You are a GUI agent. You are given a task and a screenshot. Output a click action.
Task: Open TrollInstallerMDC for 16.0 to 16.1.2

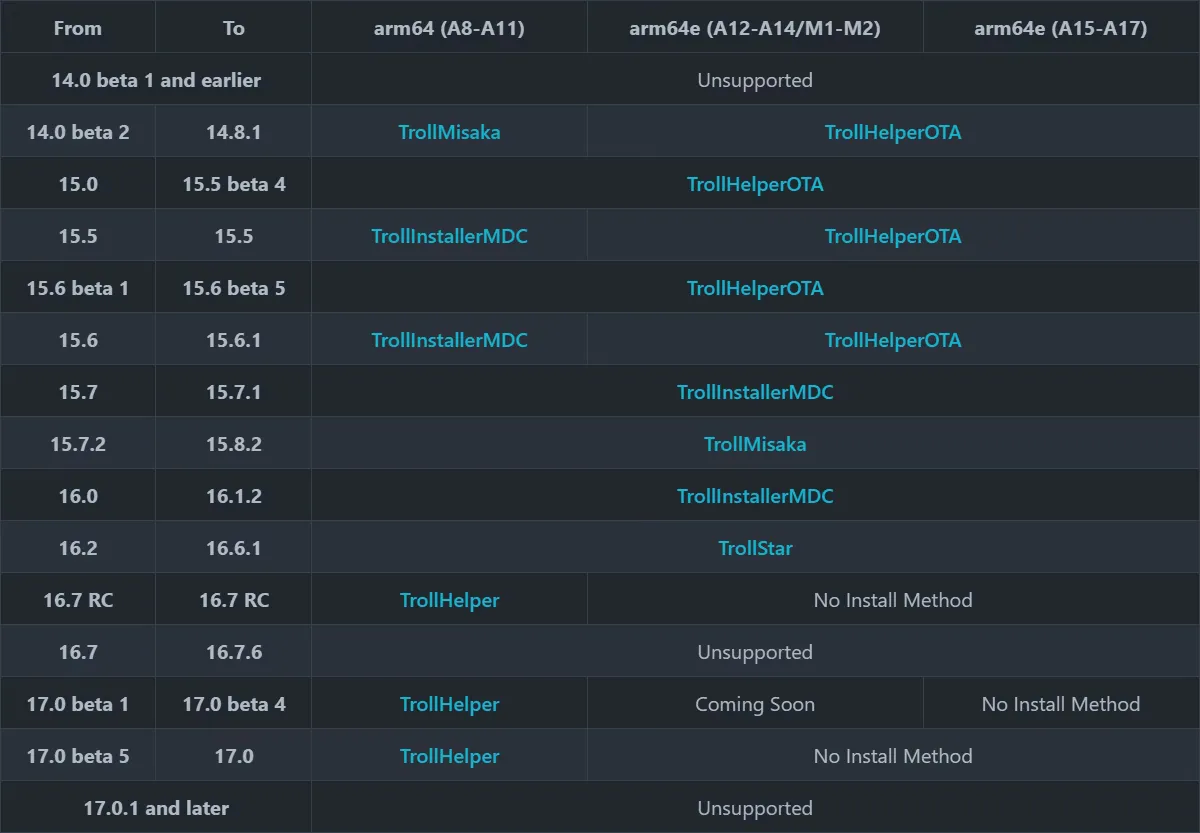[755, 496]
